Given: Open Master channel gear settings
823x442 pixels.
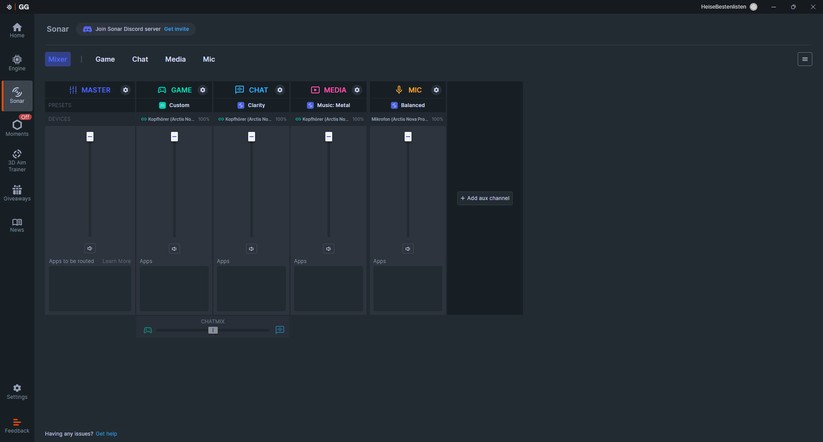Looking at the screenshot, I should coord(125,90).
